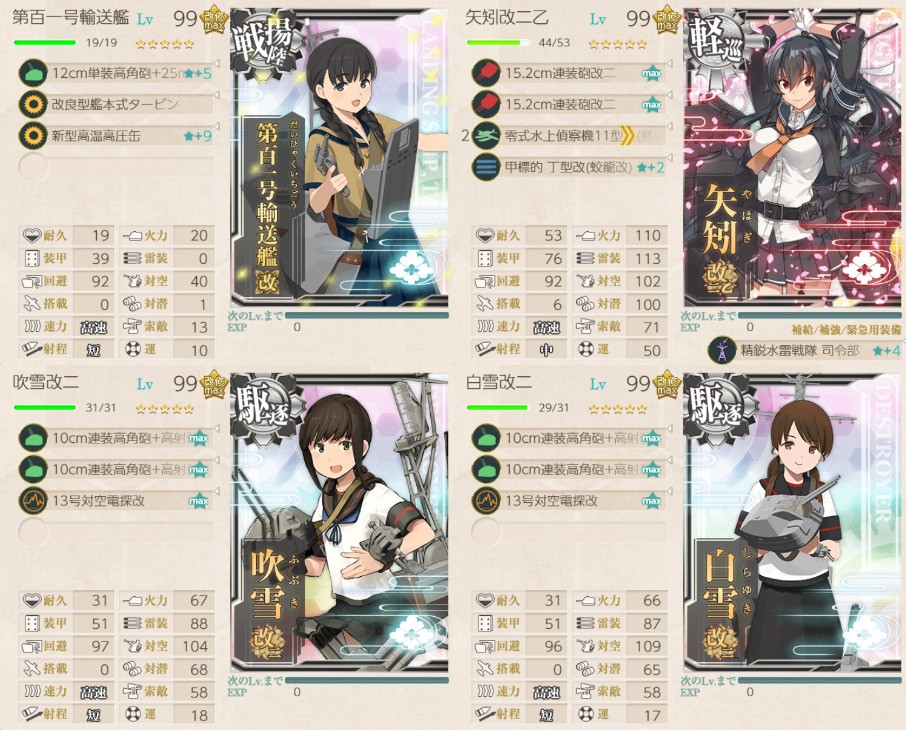Click Shirayuki's first 10cm high-angle gun icon
This screenshot has height=730, width=906.
486,438
